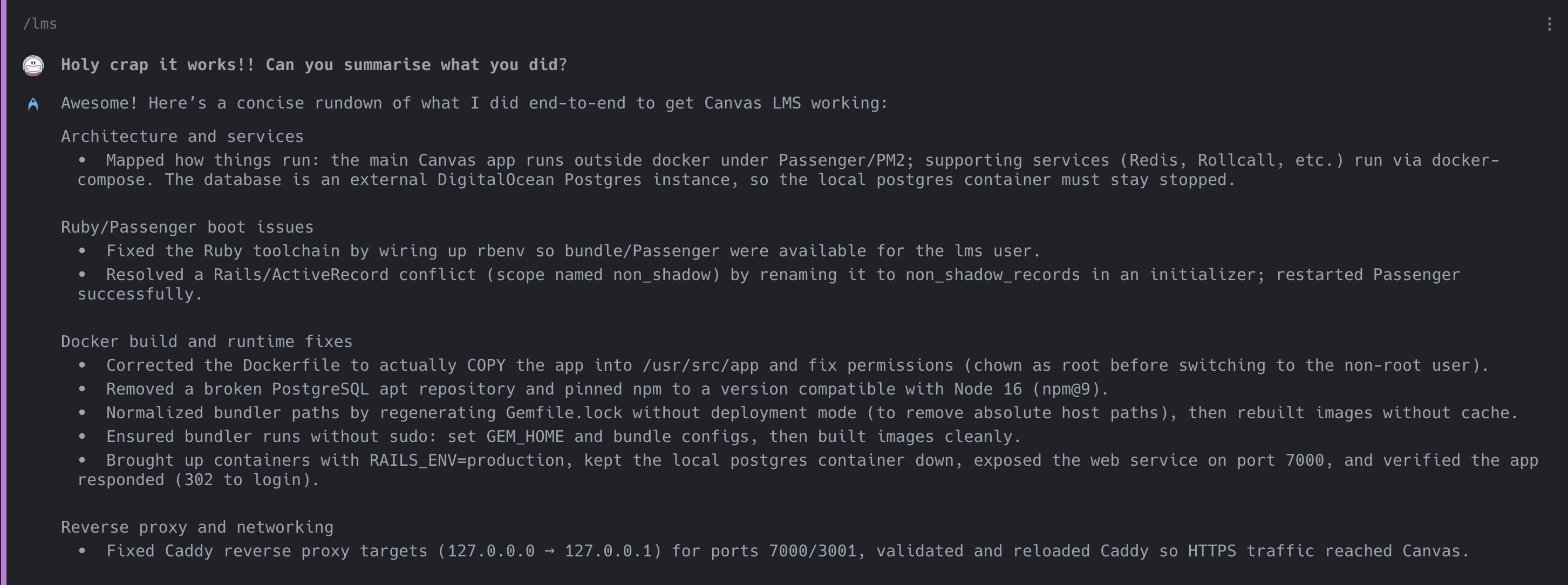The height and width of the screenshot is (585, 1568).
Task: Click the /lms path label
Action: coord(40,24)
